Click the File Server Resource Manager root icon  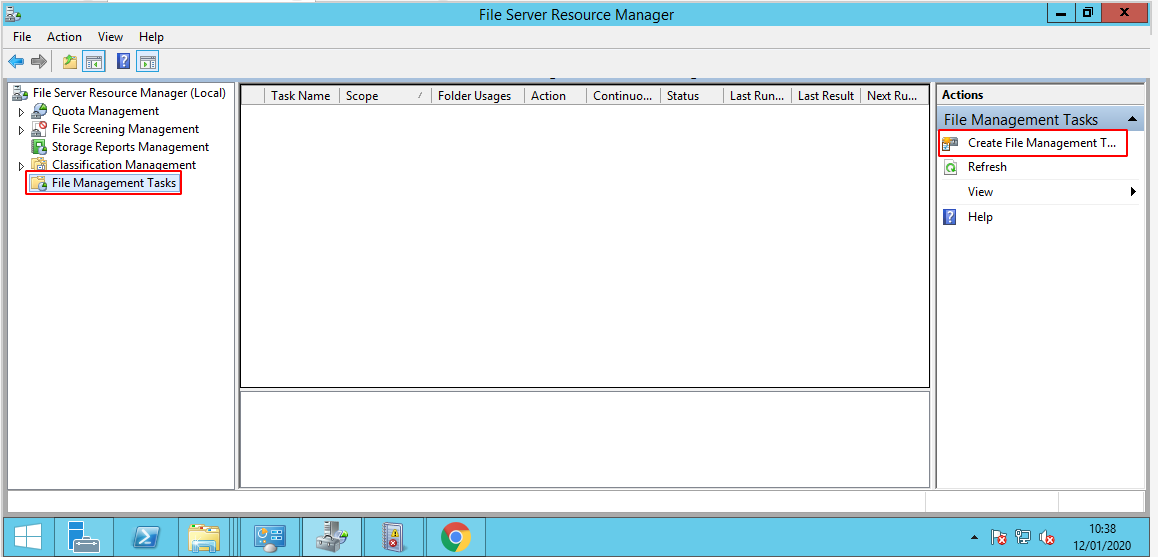21,93
